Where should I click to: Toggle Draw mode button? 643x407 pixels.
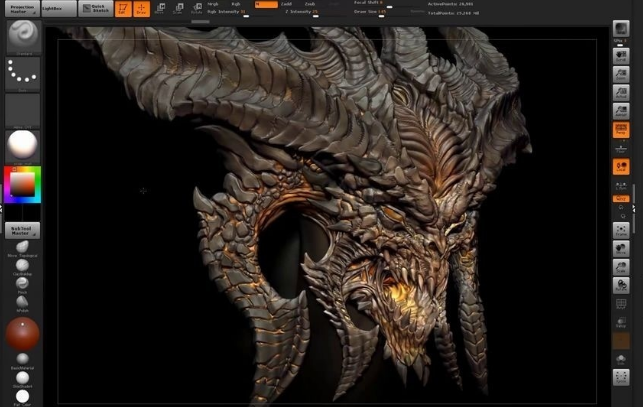pos(141,9)
